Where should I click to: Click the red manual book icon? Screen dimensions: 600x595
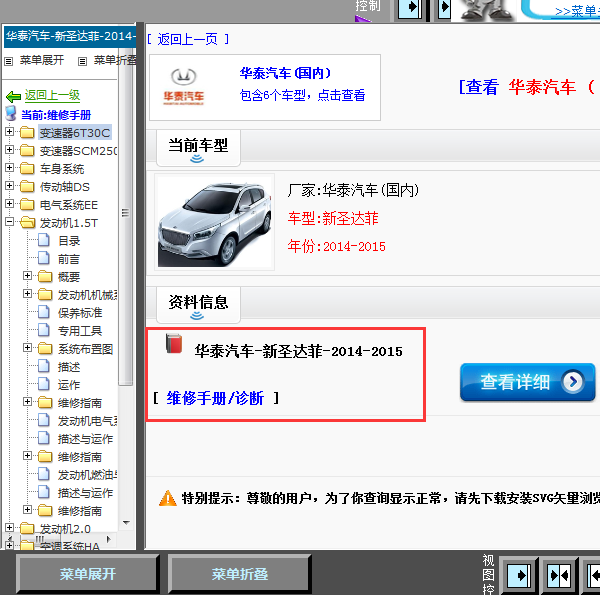pyautogui.click(x=174, y=343)
